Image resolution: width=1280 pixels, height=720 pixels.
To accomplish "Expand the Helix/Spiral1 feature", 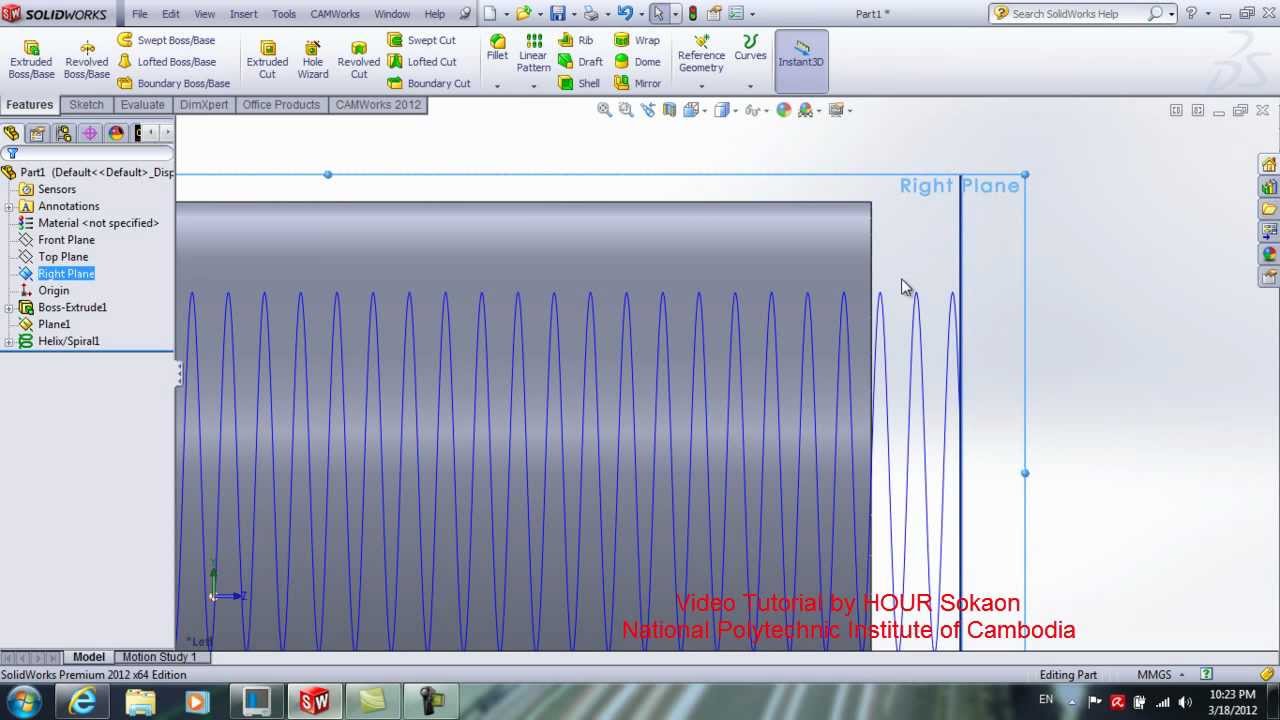I will tap(9, 342).
